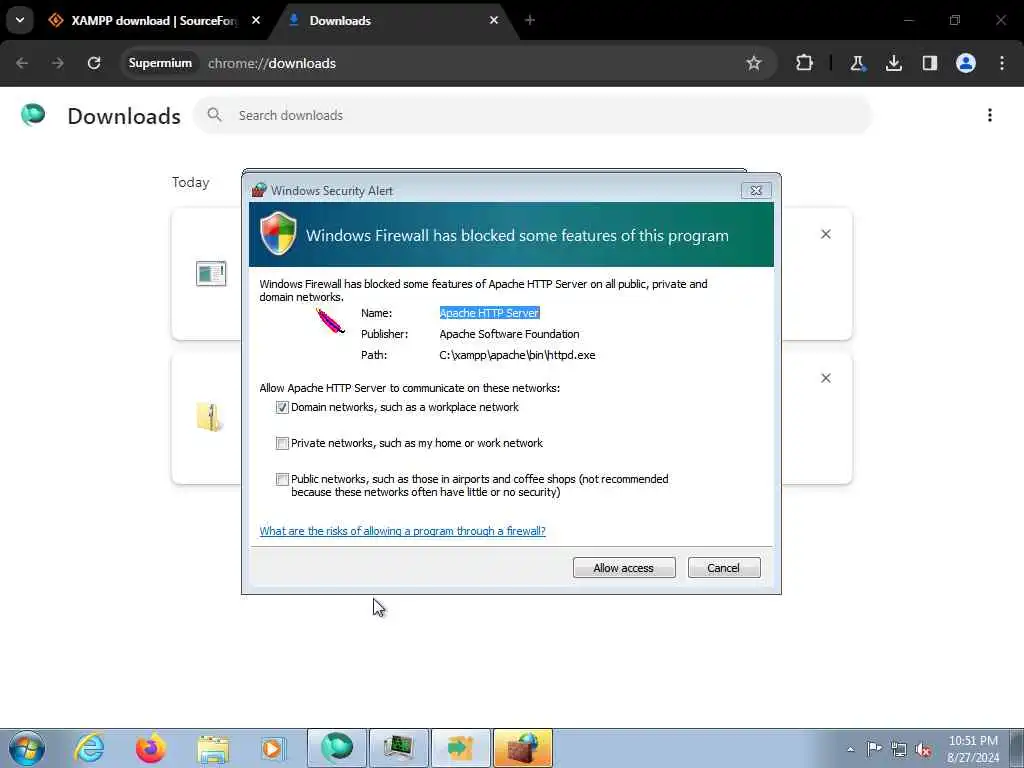Click the zip folder icon in second download
This screenshot has height=768, width=1024.
(x=210, y=417)
